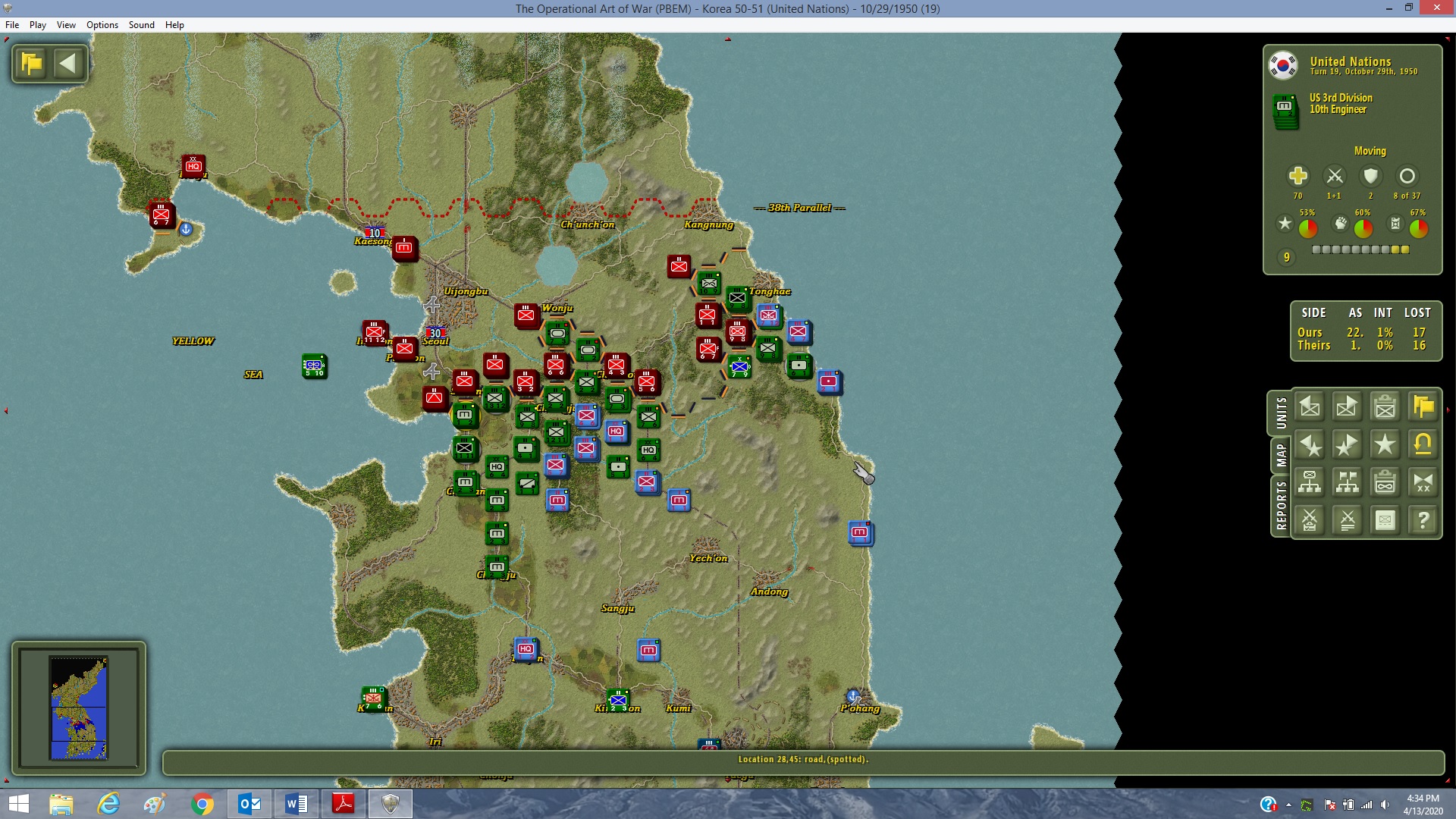Open Adobe Acrobat from the taskbar
Image resolution: width=1456 pixels, height=819 pixels.
[x=344, y=804]
